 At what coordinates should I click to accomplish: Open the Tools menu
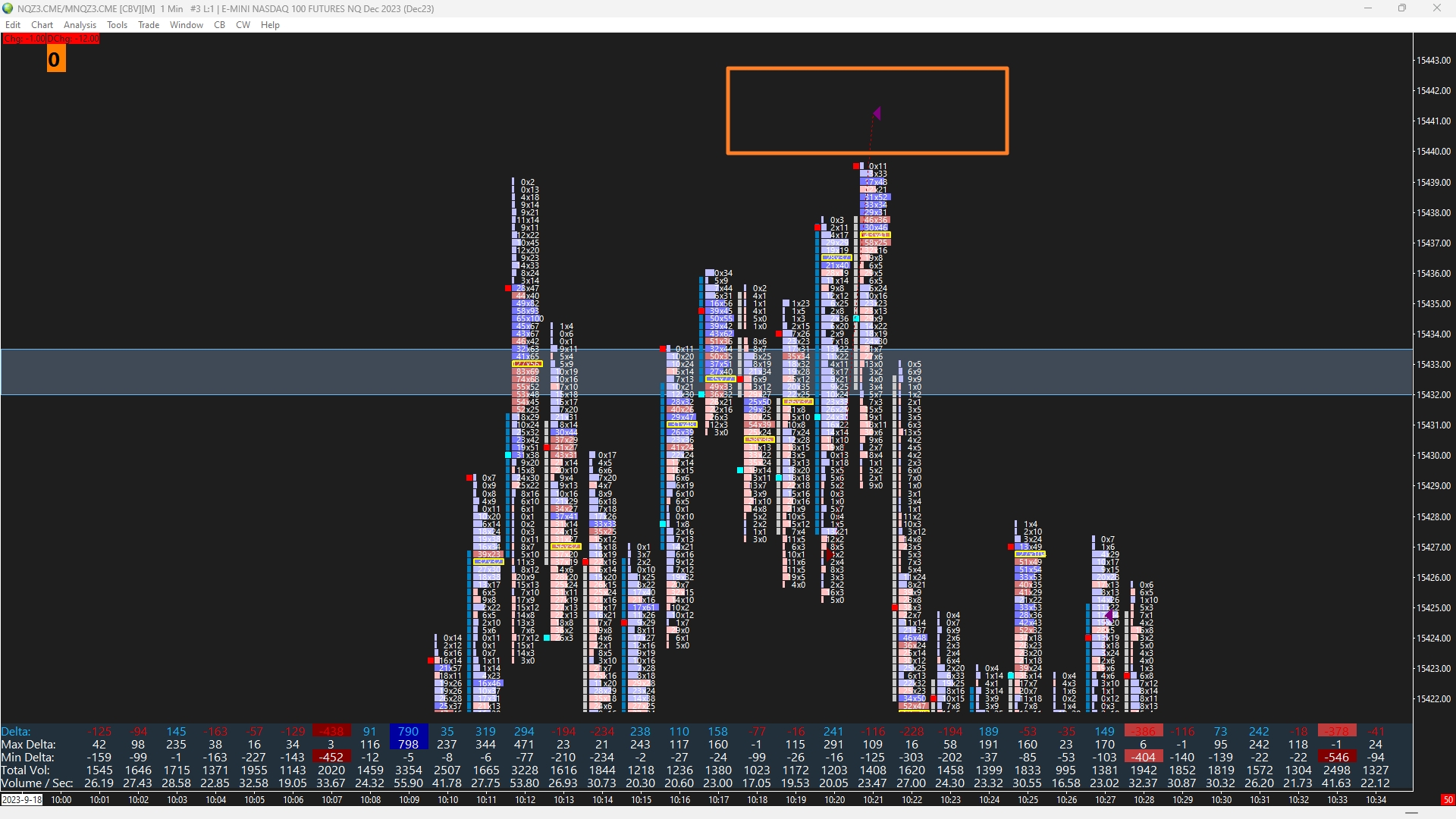(117, 25)
